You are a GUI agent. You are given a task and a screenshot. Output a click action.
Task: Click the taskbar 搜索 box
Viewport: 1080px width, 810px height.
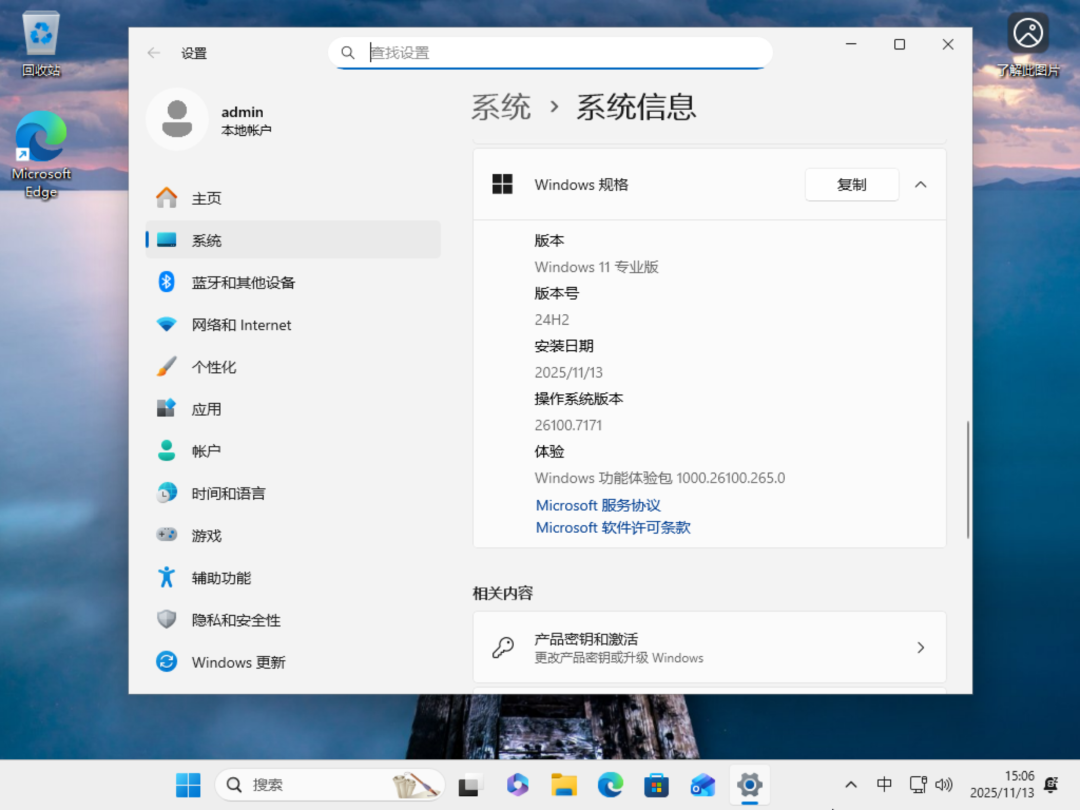329,785
